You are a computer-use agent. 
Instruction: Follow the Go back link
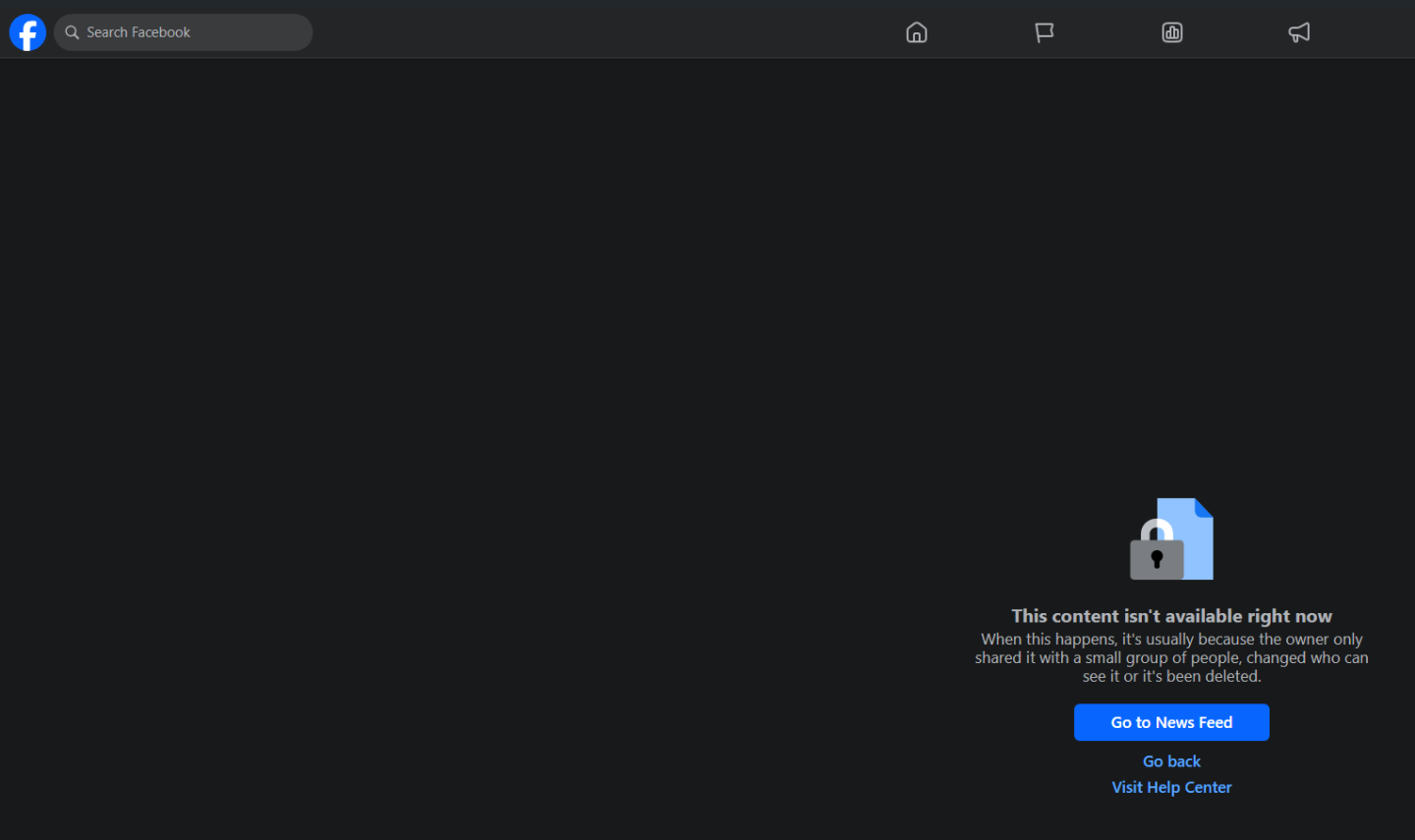coord(1171,761)
